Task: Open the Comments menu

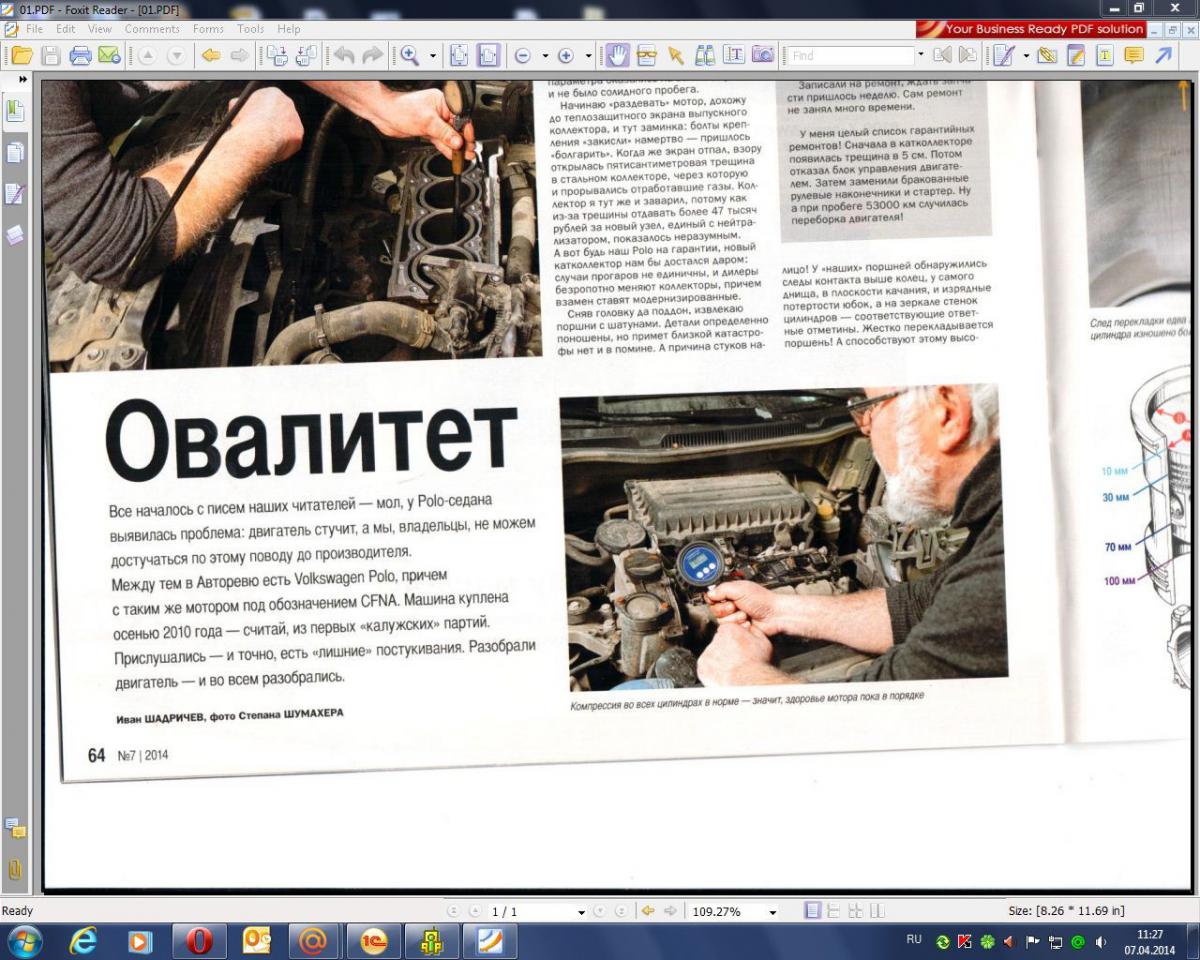Action: [152, 29]
